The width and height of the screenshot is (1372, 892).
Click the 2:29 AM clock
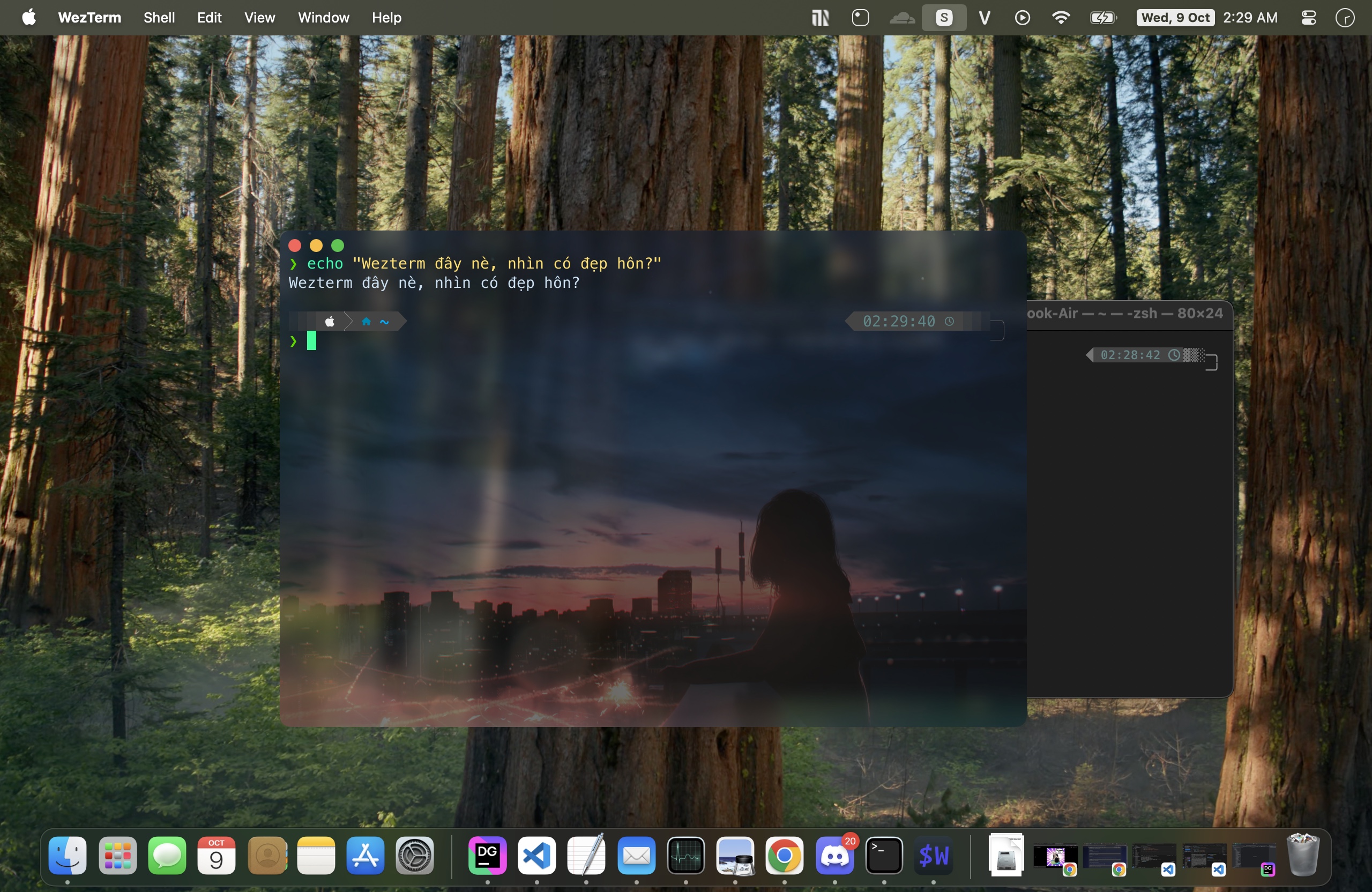coord(1250,17)
